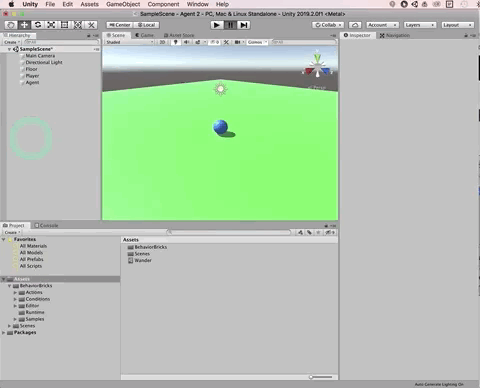This screenshot has width=480, height=388.
Task: Select the Rect Transform tool
Action: tap(64, 25)
